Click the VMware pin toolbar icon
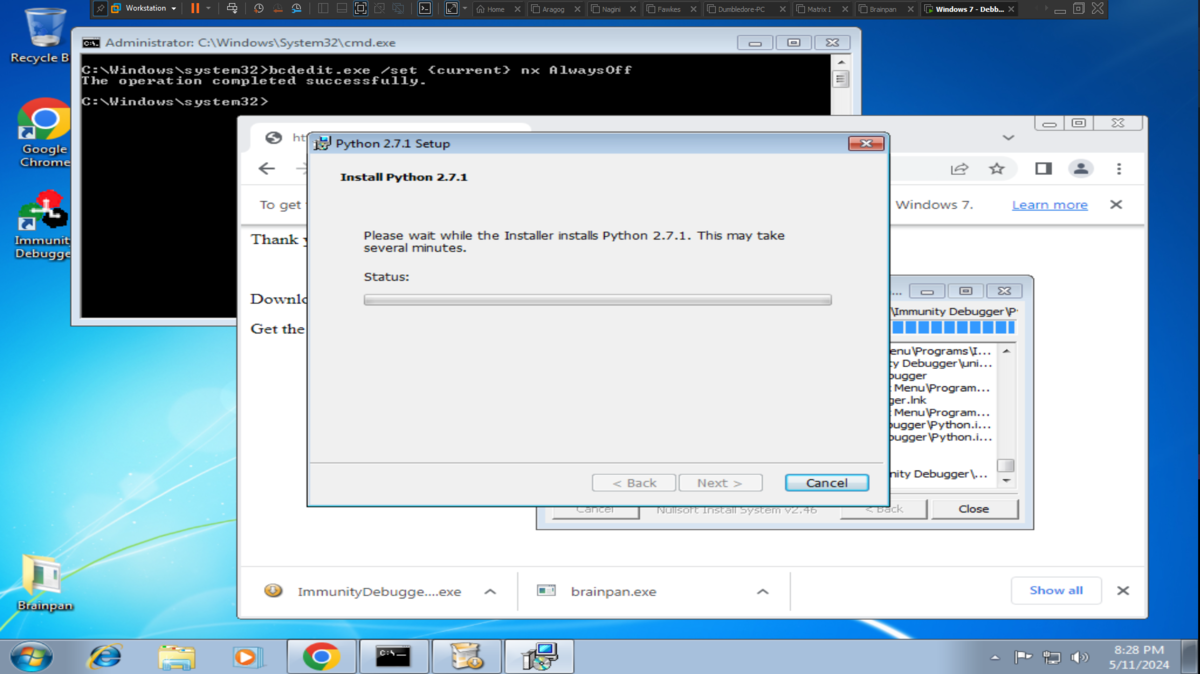This screenshot has width=1200, height=674. pos(100,8)
